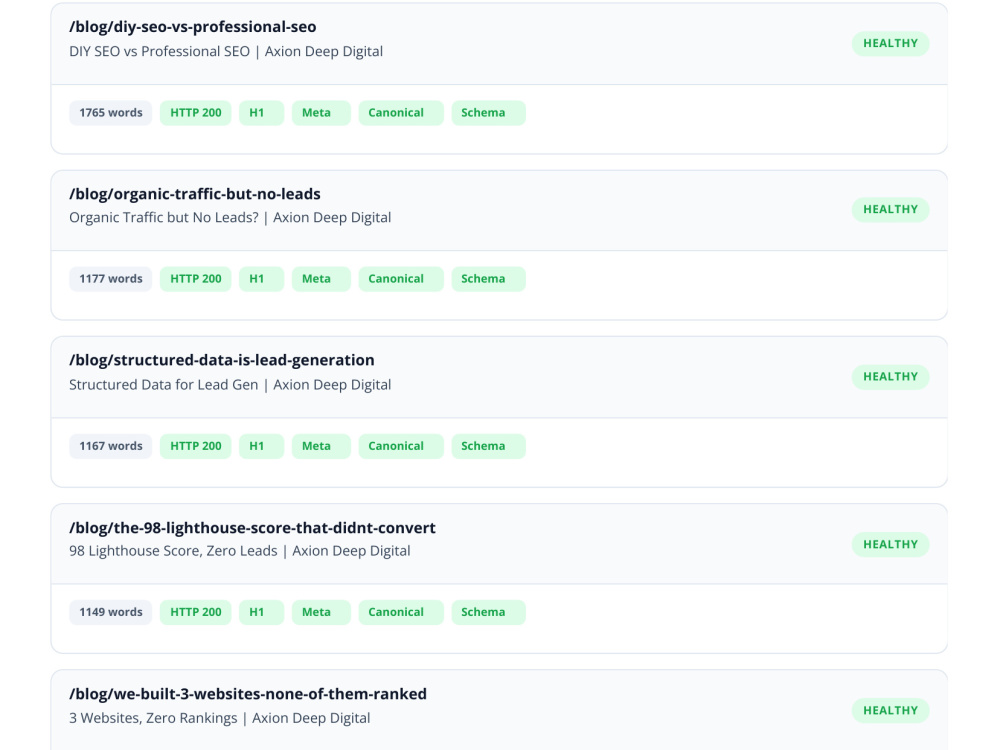The height and width of the screenshot is (750, 1000).
Task: Open the /blog/diy-seo-vs-professional-seo page entry
Action: (193, 27)
